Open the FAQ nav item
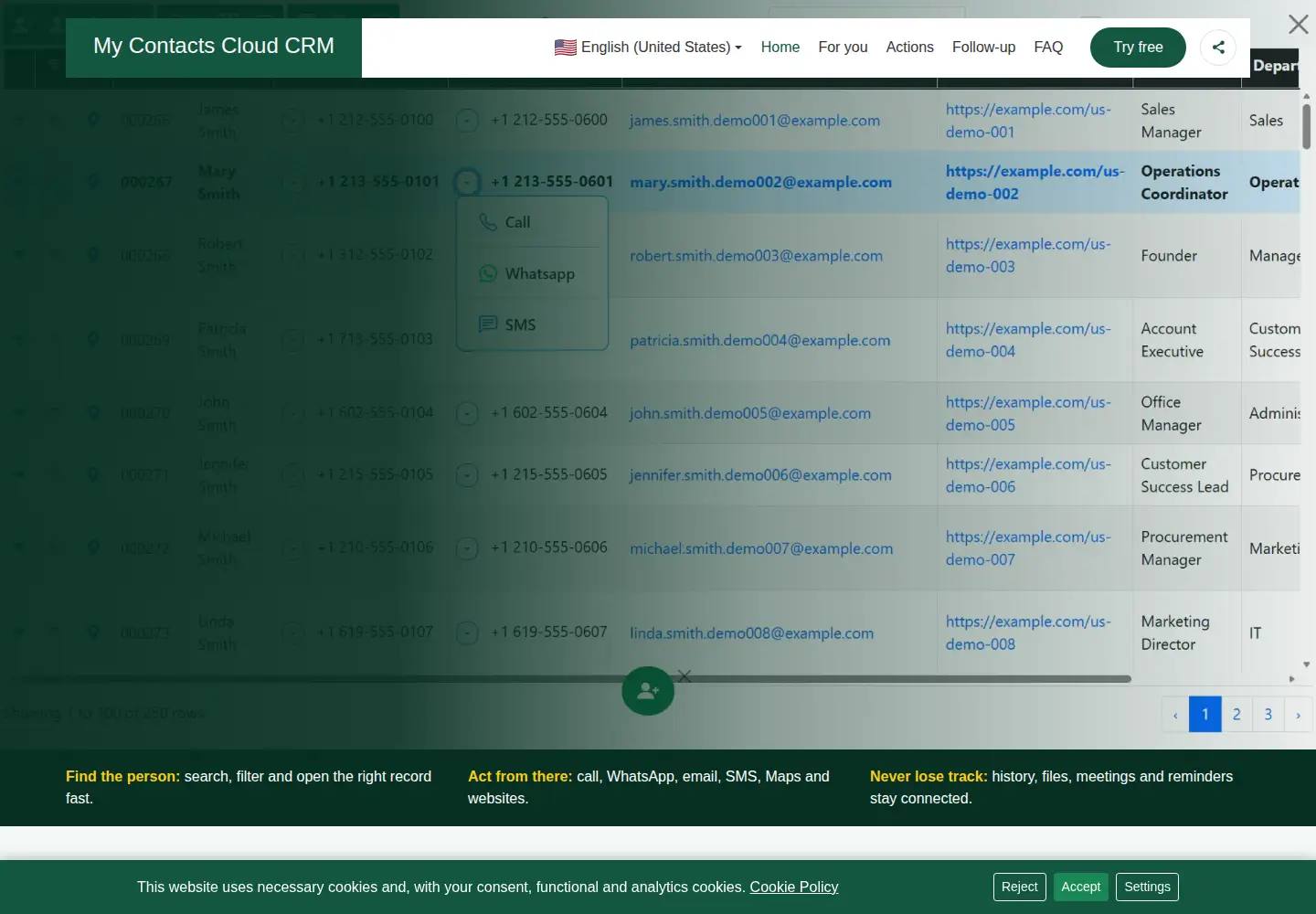The image size is (1316, 914). click(1048, 48)
